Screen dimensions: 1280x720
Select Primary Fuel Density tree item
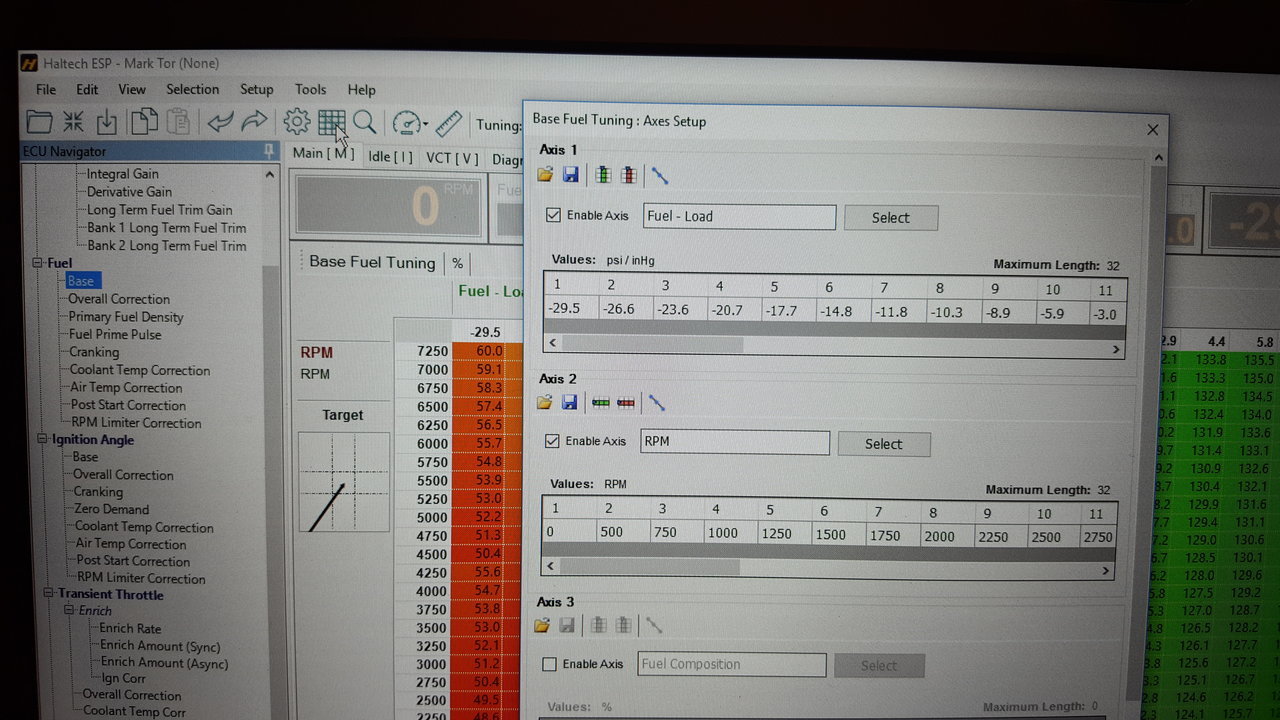tap(126, 317)
